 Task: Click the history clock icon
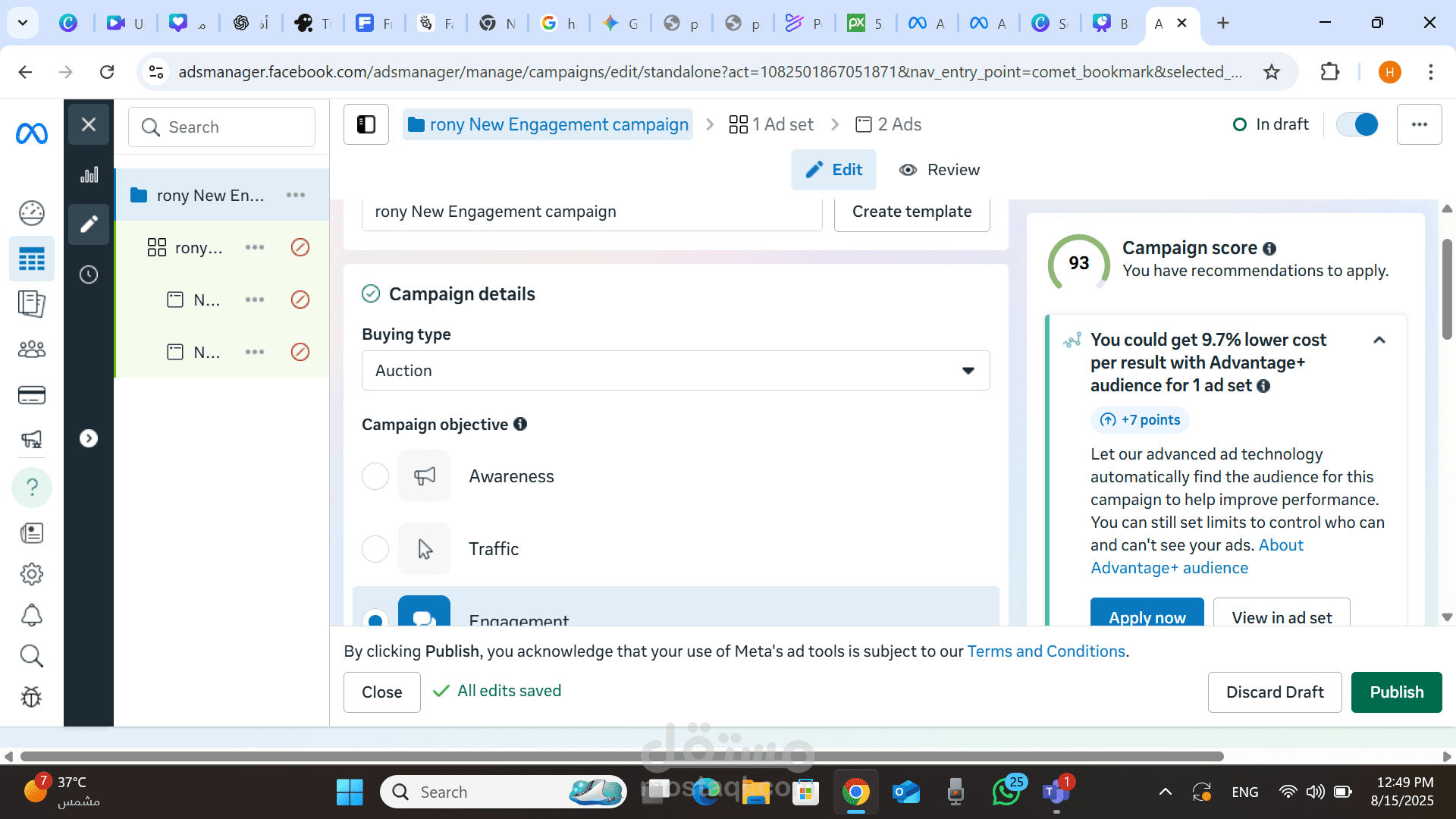(x=89, y=275)
